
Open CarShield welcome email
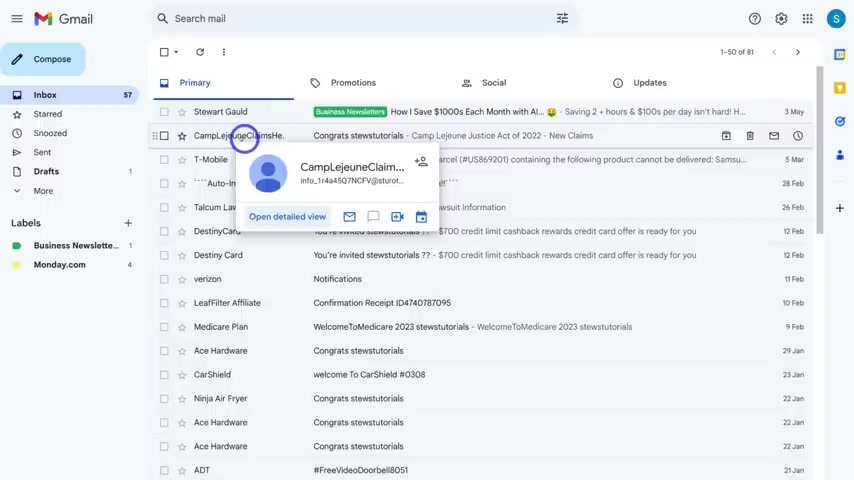(x=482, y=375)
